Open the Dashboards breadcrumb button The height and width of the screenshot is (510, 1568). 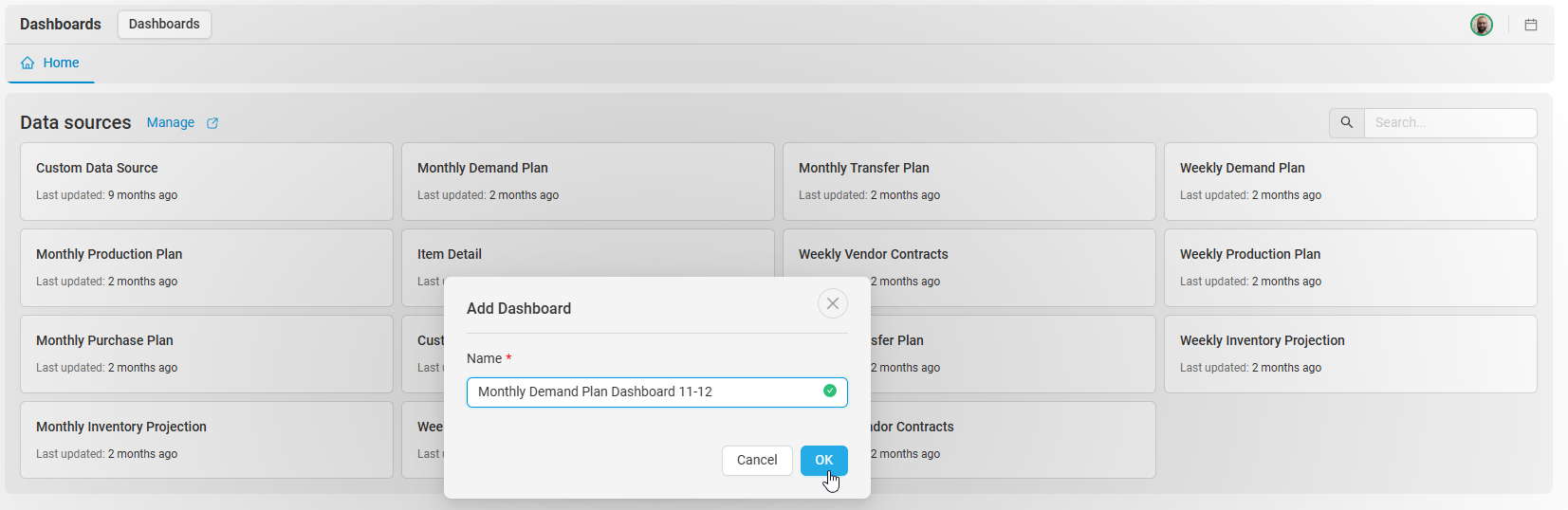pyautogui.click(x=164, y=25)
